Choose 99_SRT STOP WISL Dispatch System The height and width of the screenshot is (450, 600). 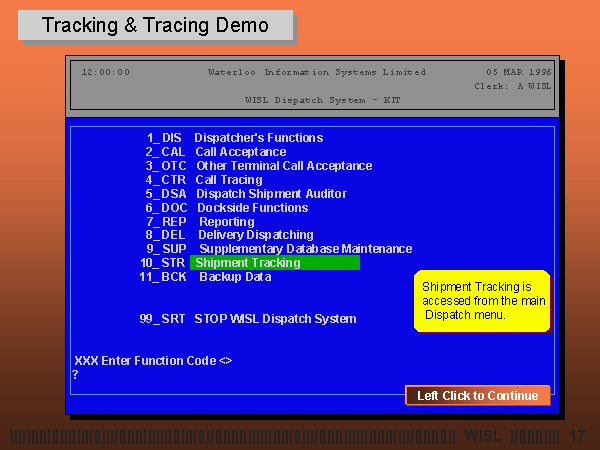click(x=248, y=319)
